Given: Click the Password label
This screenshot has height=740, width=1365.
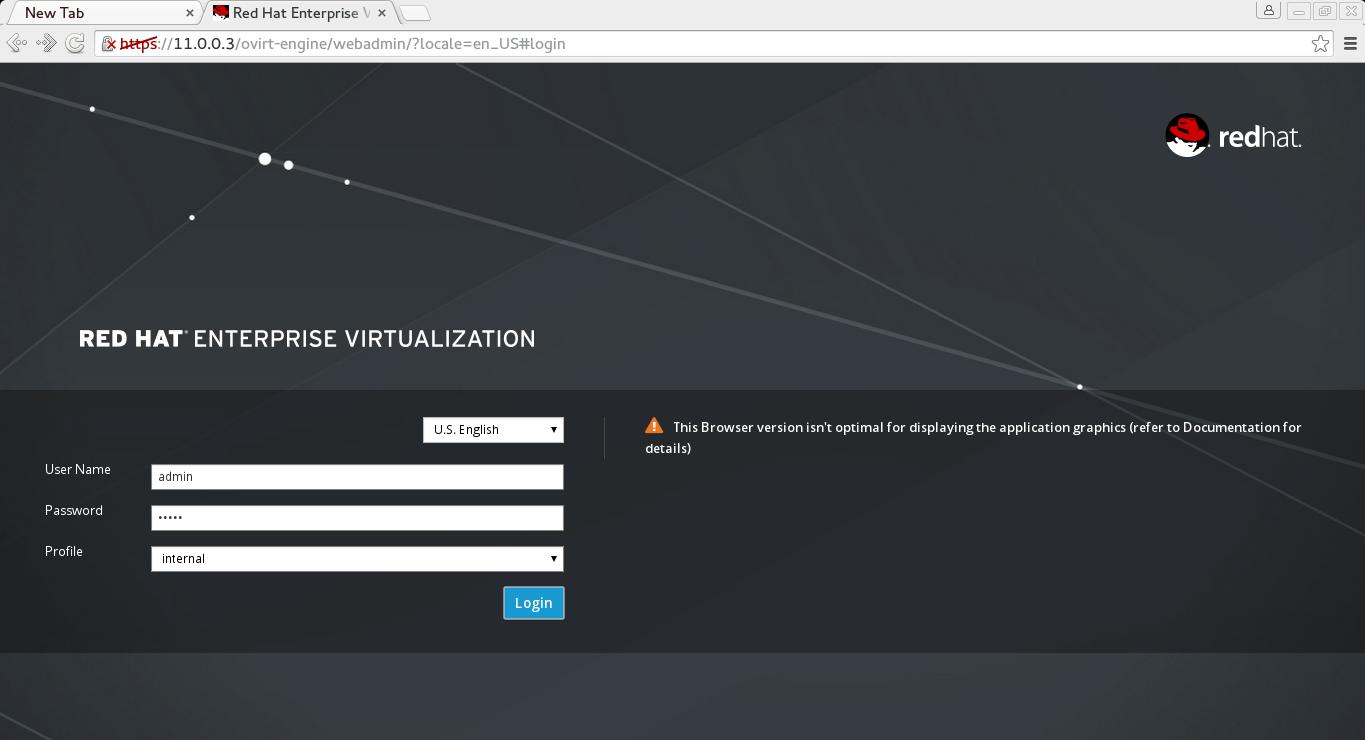Looking at the screenshot, I should click(x=74, y=510).
